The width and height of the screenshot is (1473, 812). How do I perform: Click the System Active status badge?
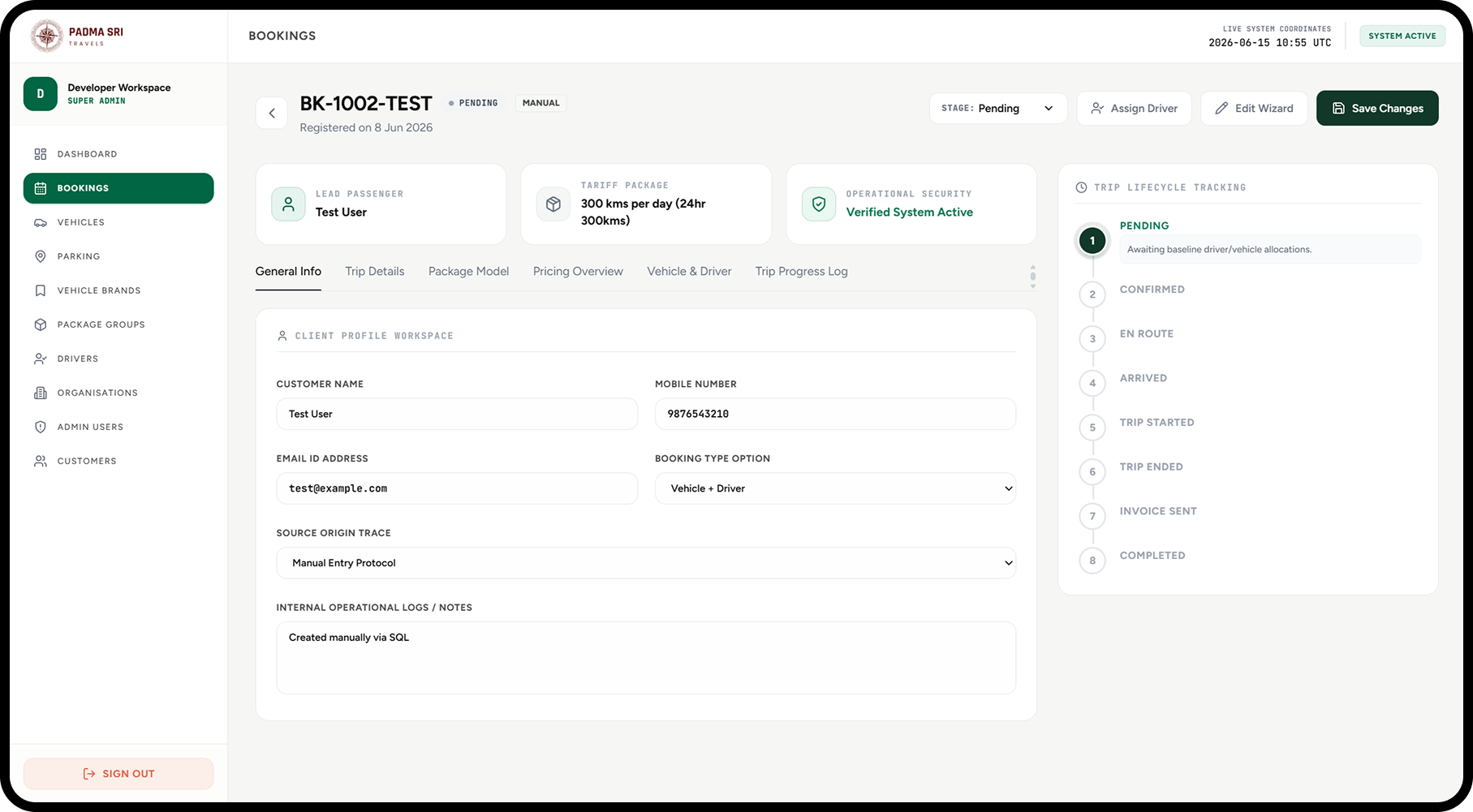pyautogui.click(x=1402, y=36)
